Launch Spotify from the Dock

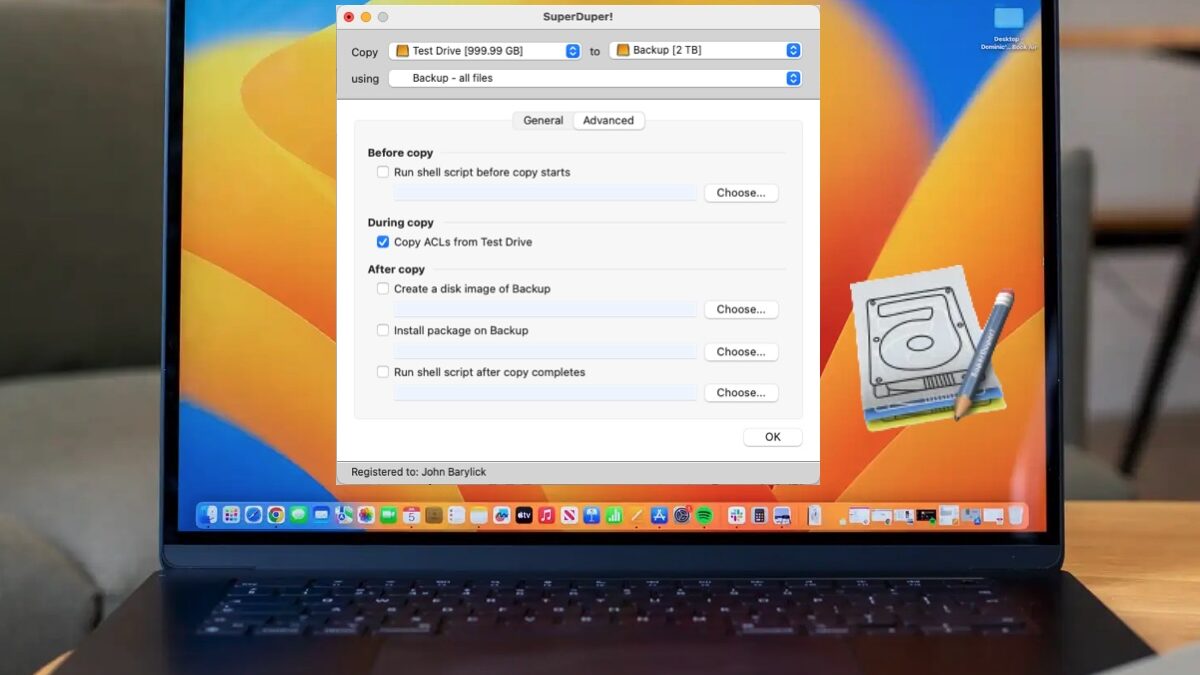pos(704,515)
